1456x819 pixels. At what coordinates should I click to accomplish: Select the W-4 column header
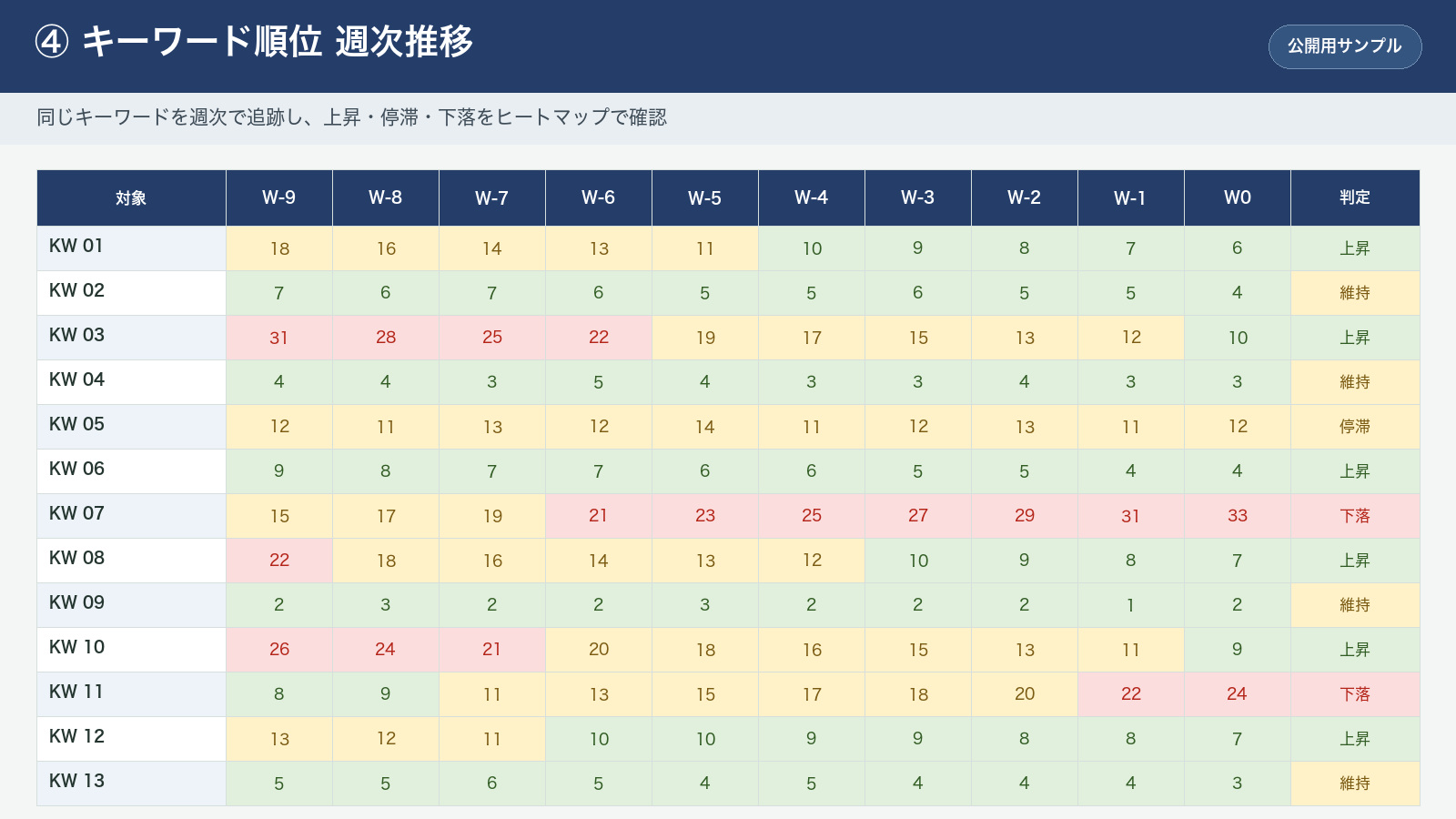coord(812,197)
